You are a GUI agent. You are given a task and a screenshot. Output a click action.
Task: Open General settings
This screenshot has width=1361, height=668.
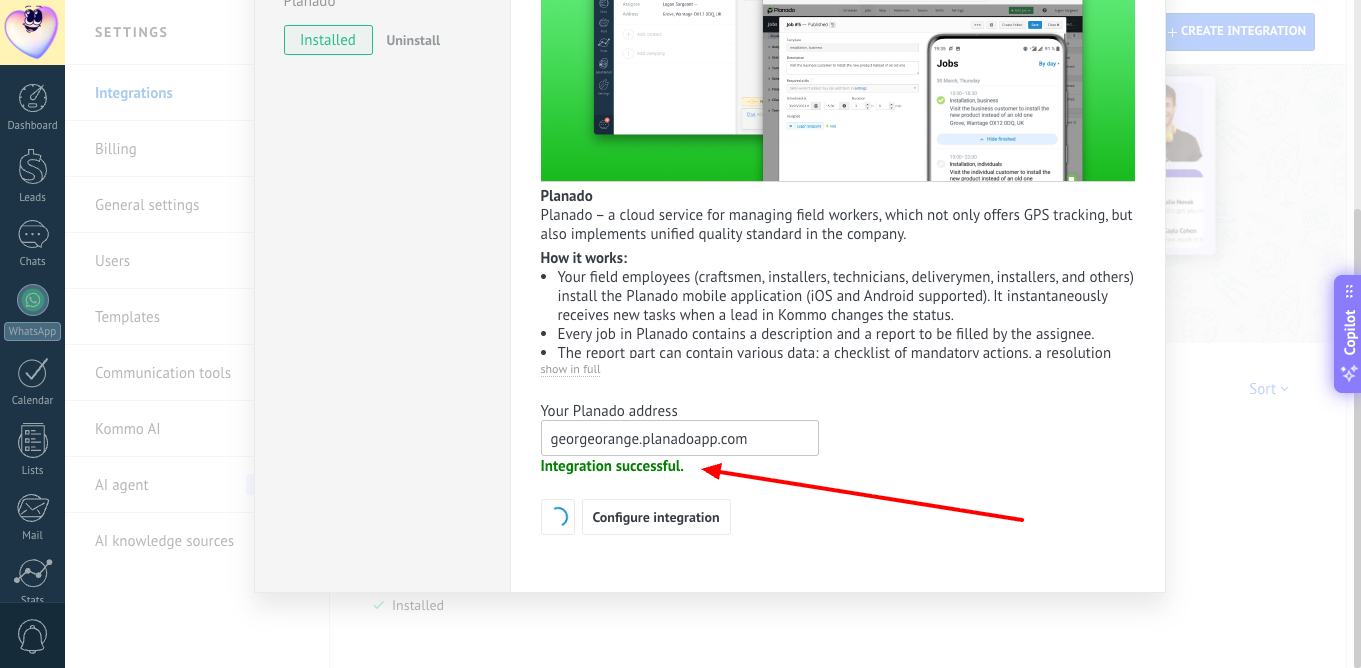tap(147, 205)
